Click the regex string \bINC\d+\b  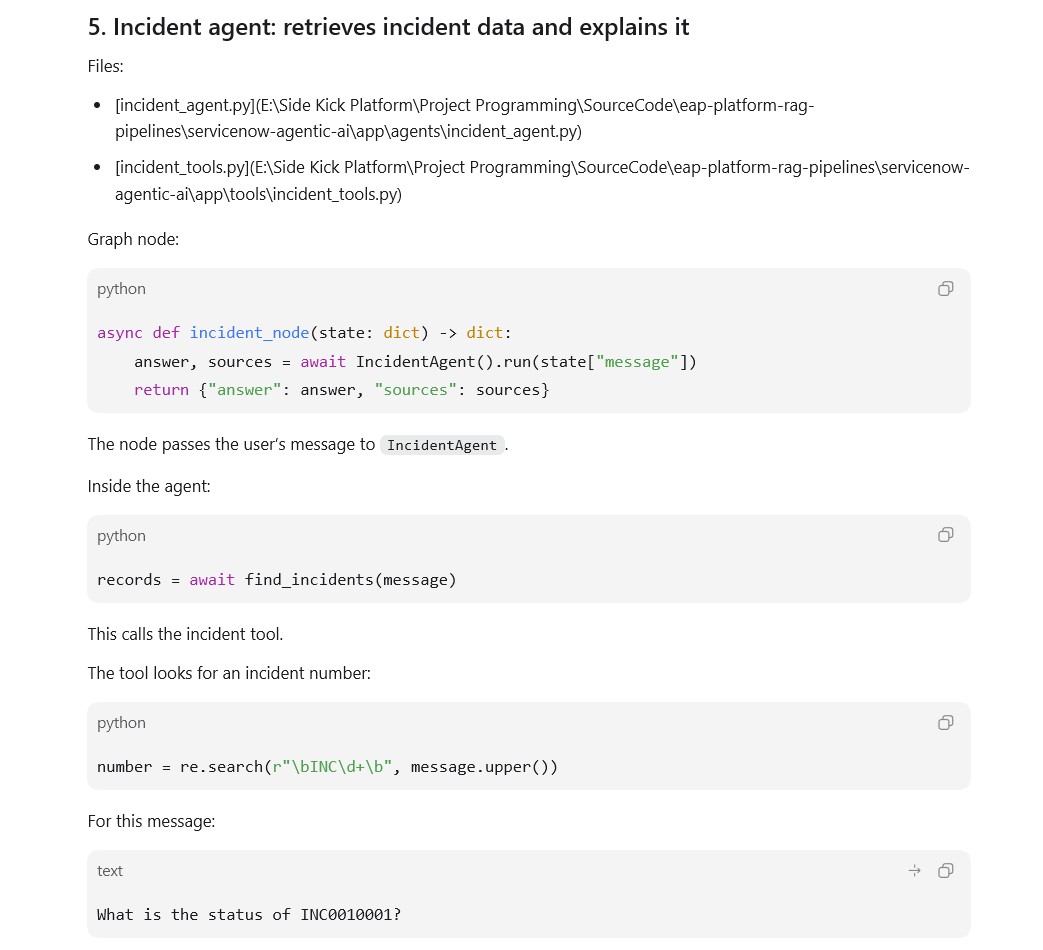[332, 767]
